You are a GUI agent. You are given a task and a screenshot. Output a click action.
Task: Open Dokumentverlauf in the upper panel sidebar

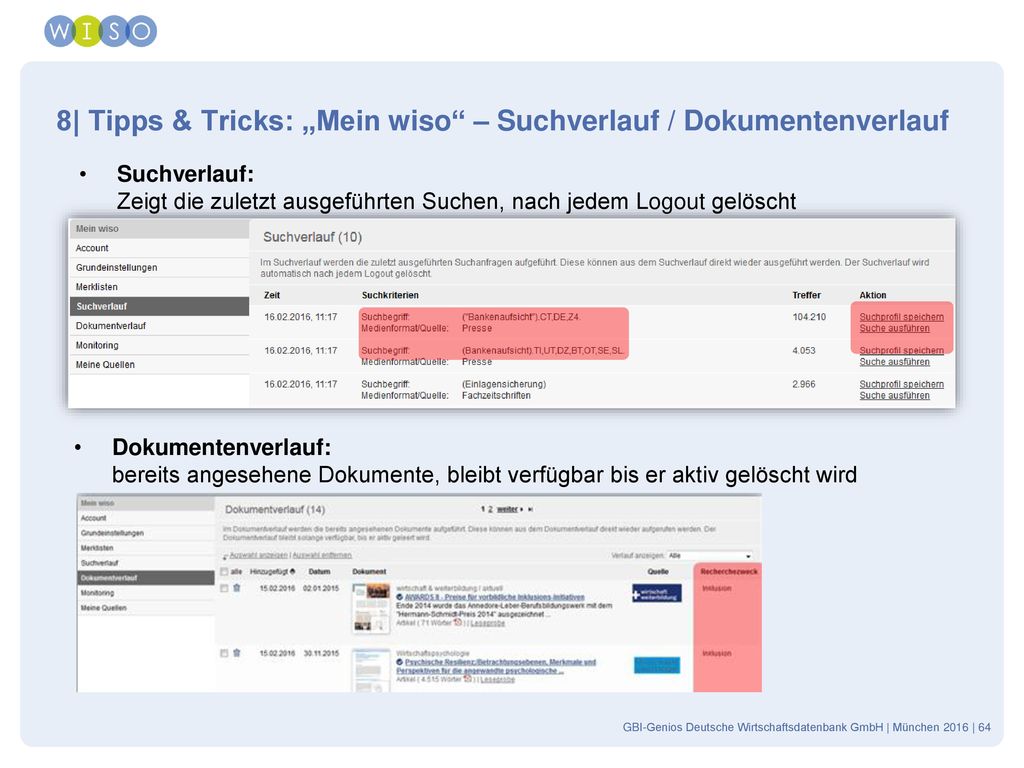(x=110, y=326)
